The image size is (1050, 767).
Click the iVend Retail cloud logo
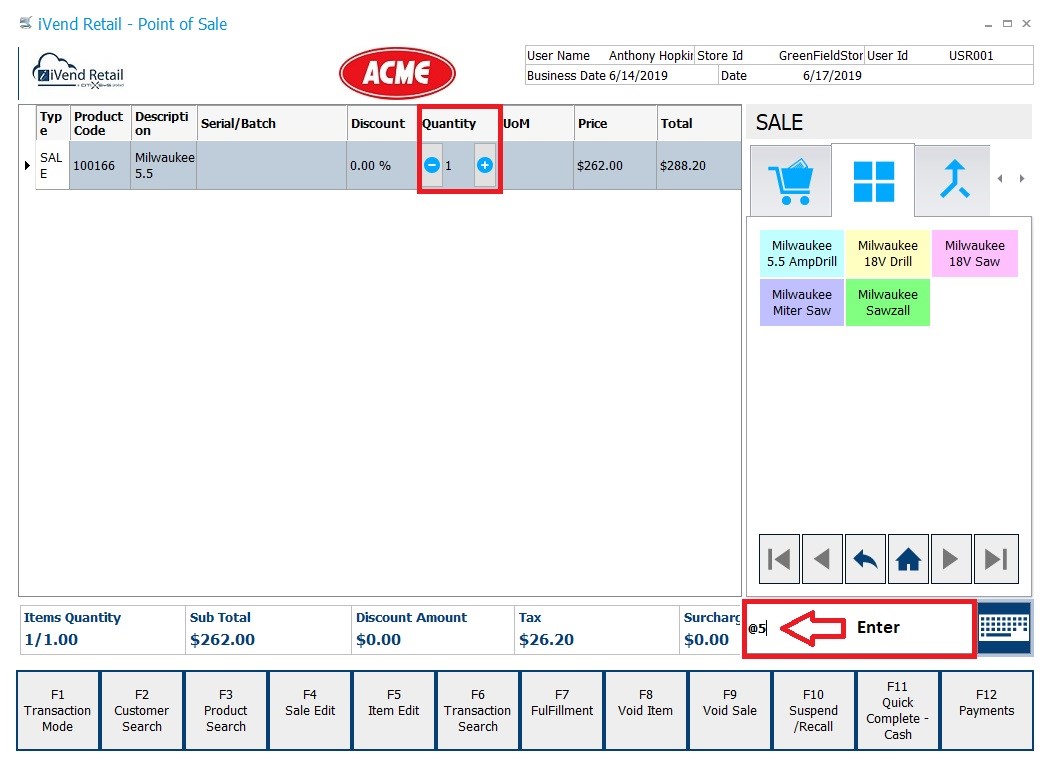[x=78, y=71]
